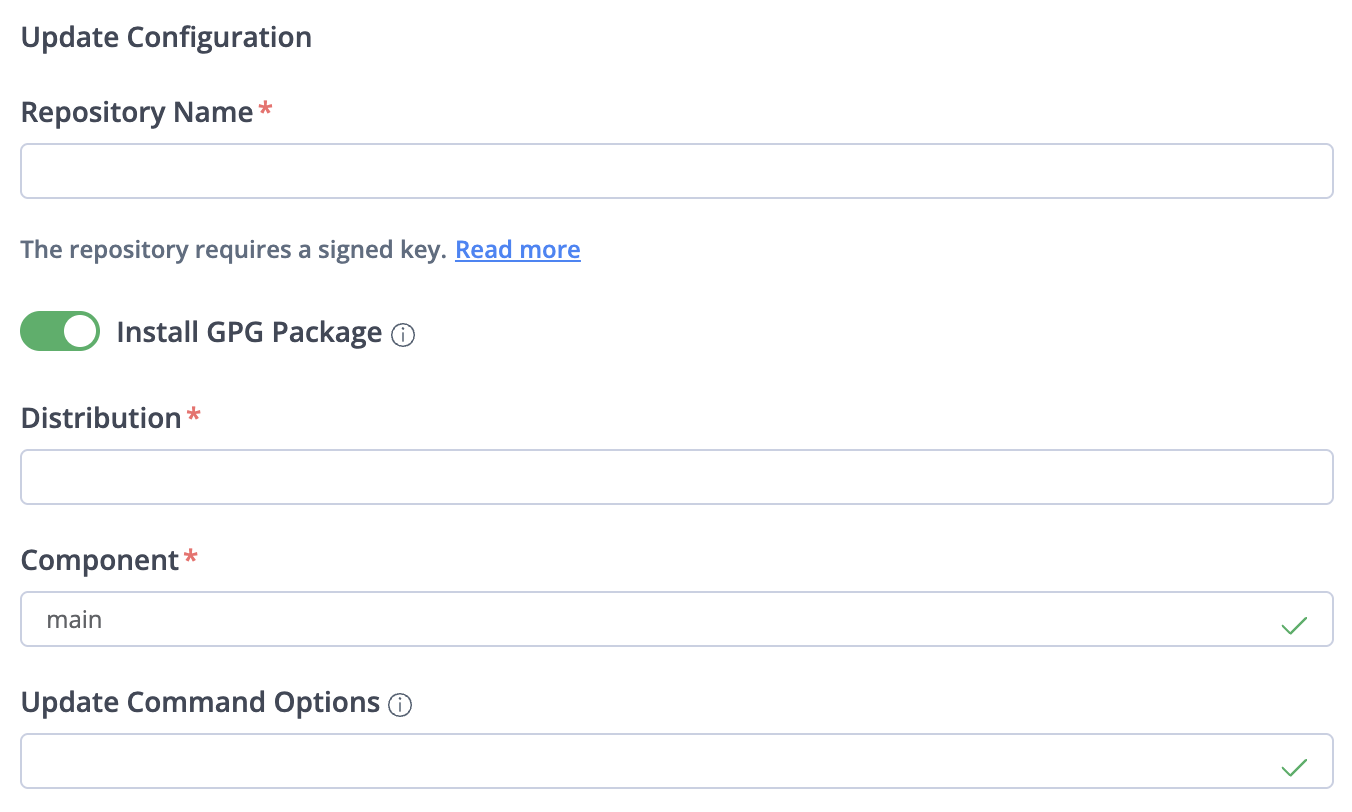
Task: Focus the Repository Name text field
Action: (x=676, y=171)
